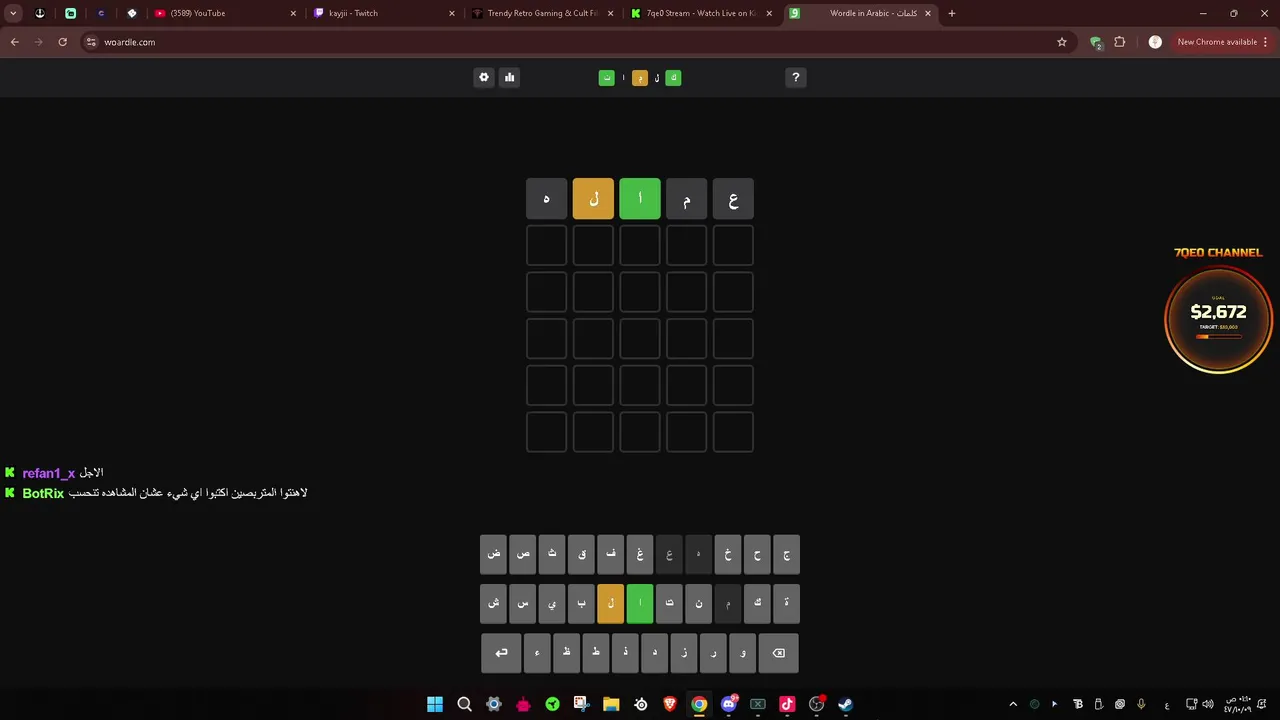1280x720 pixels.
Task: Open the statistics bar chart icon
Action: tap(509, 77)
